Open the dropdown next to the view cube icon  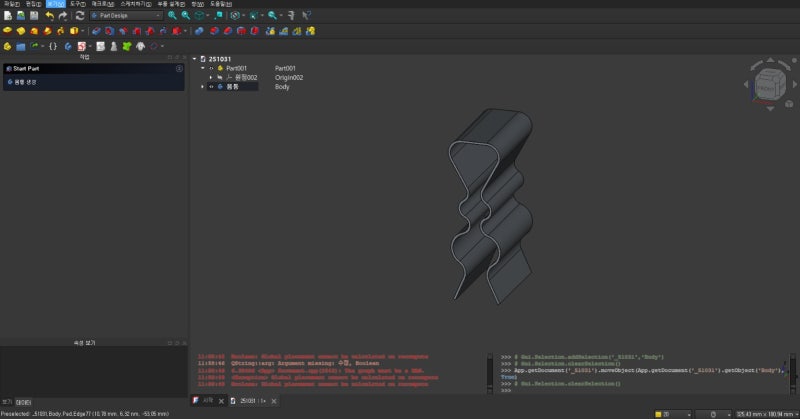pos(208,16)
